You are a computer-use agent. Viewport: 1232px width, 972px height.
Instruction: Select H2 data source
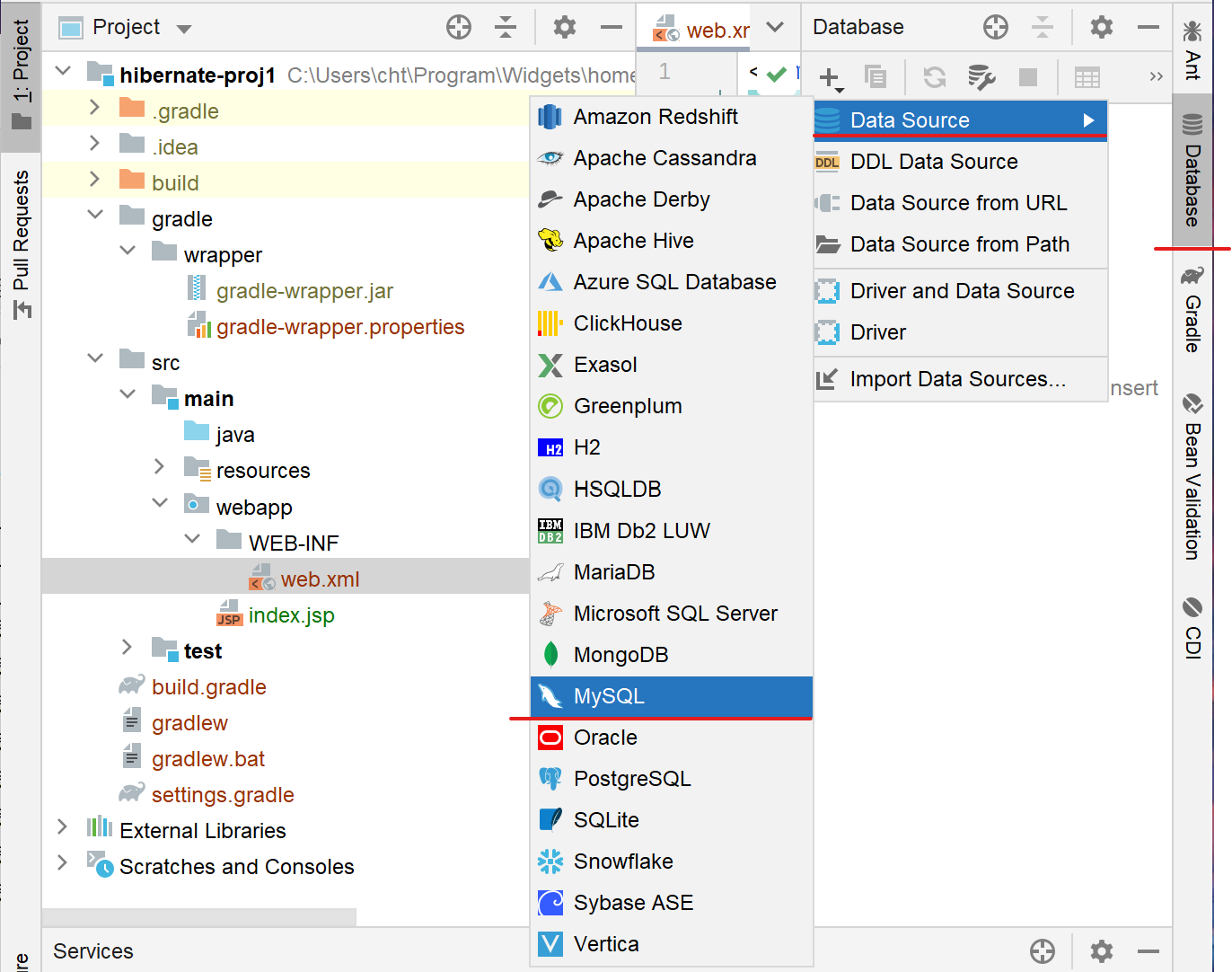672,447
